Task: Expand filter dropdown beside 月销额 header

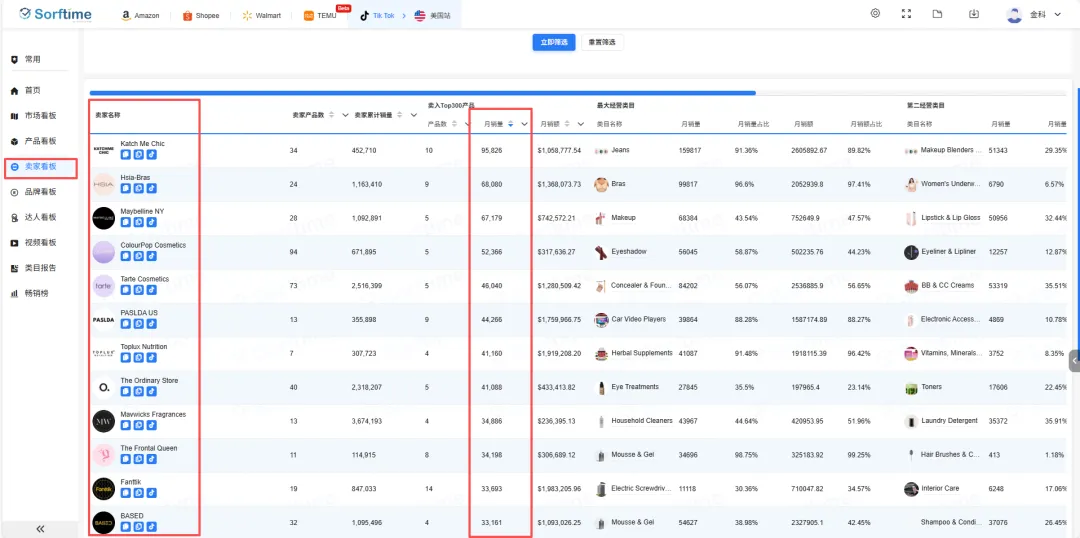Action: pos(580,124)
